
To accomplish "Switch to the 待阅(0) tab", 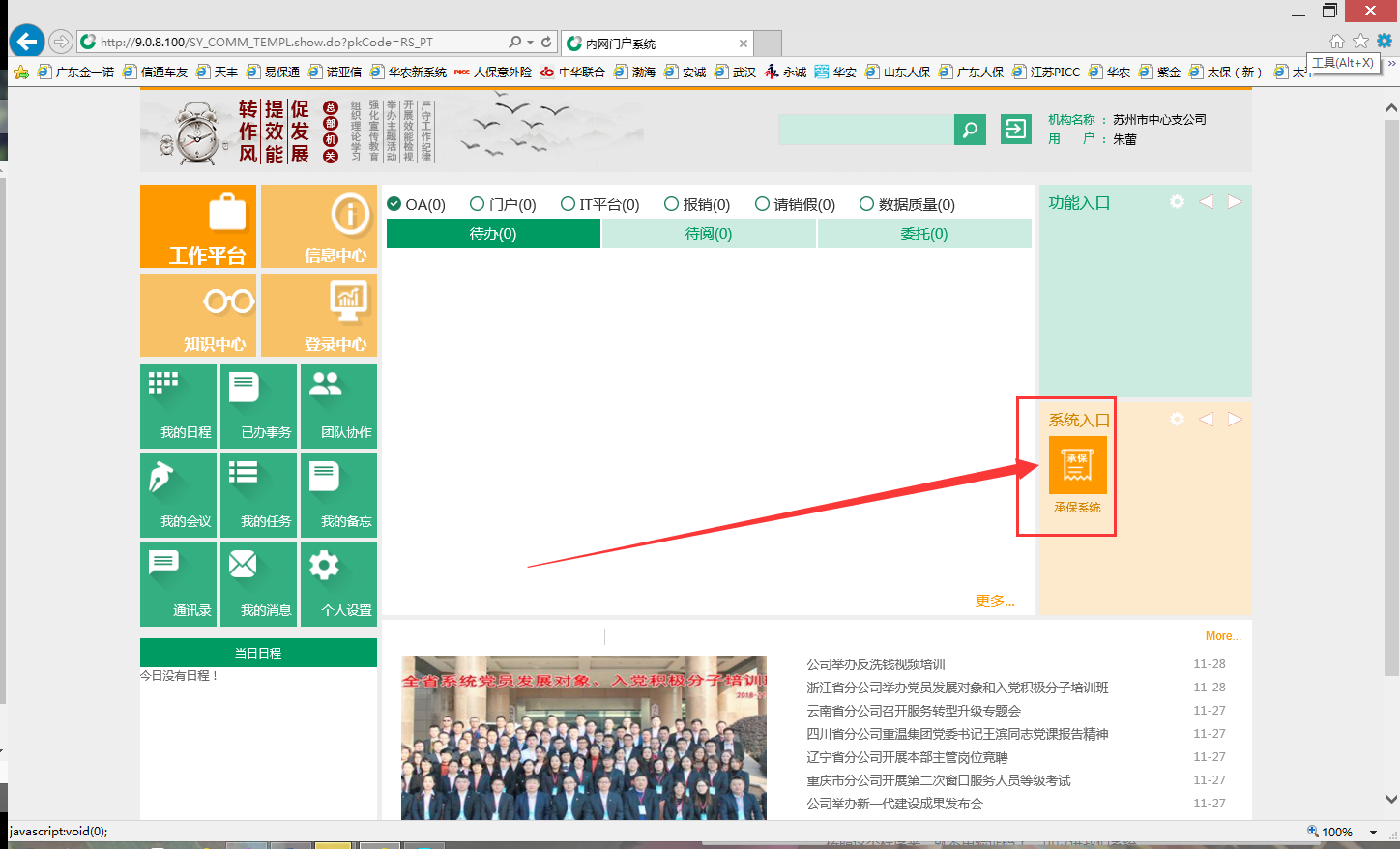I will click(x=709, y=233).
